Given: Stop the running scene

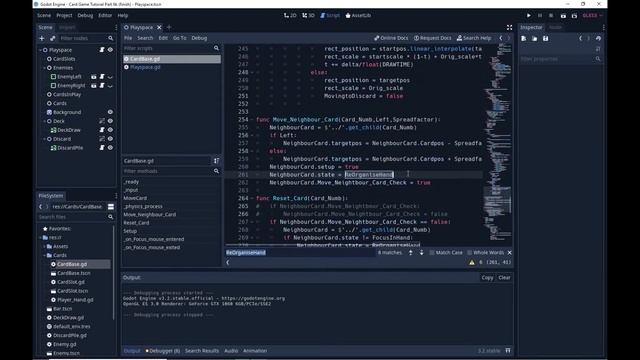Looking at the screenshot, I should (551, 16).
